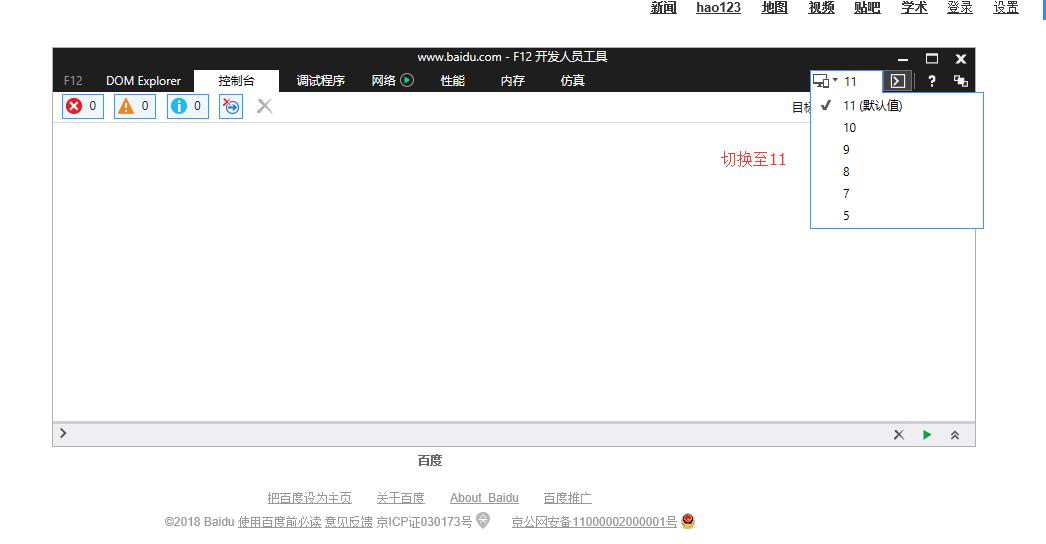Open the document mode dropdown showing 11
This screenshot has height=544, width=1046.
[846, 81]
